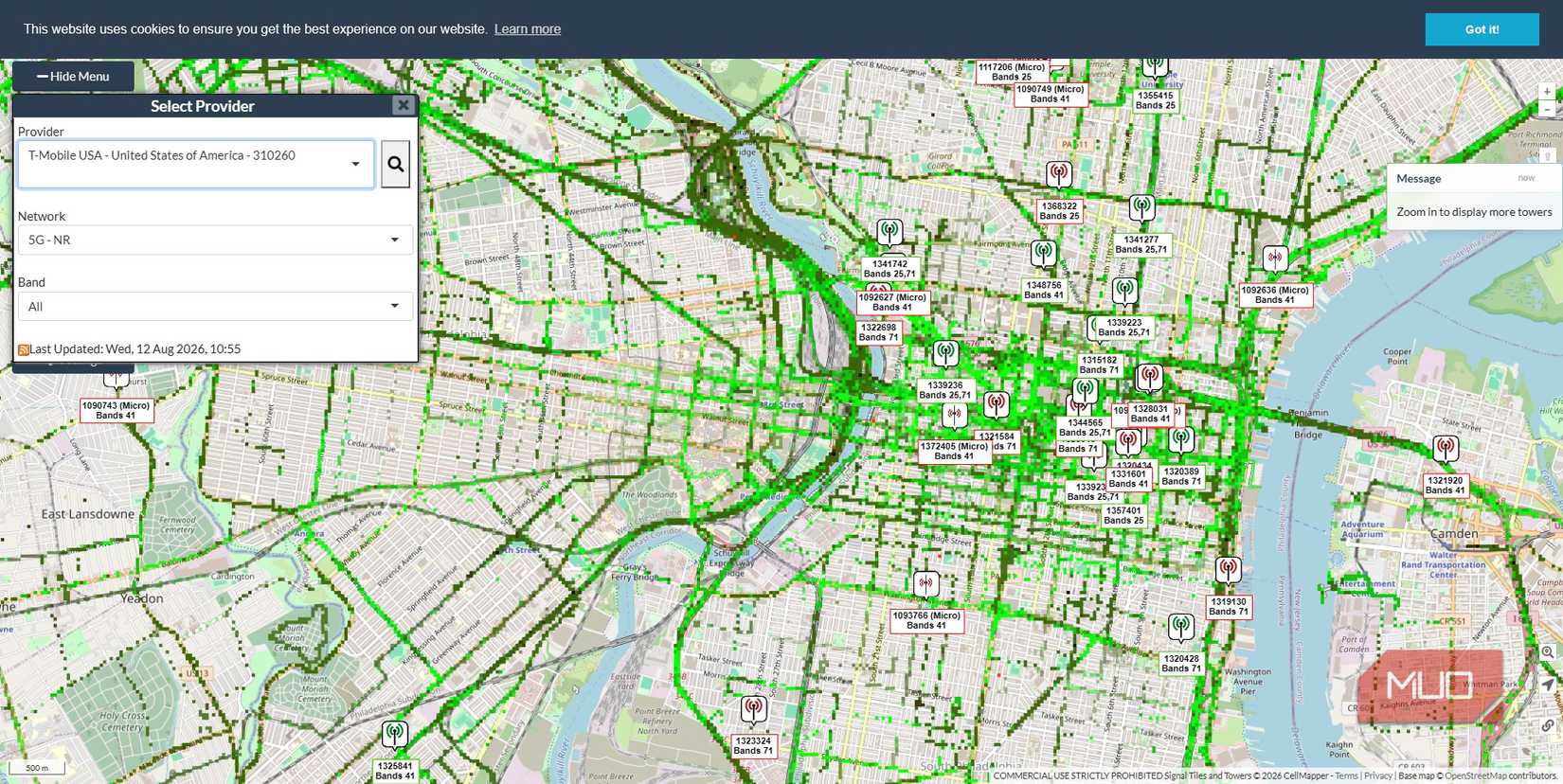
Task: Click the Last Updated timestamp text
Action: pyautogui.click(x=135, y=349)
